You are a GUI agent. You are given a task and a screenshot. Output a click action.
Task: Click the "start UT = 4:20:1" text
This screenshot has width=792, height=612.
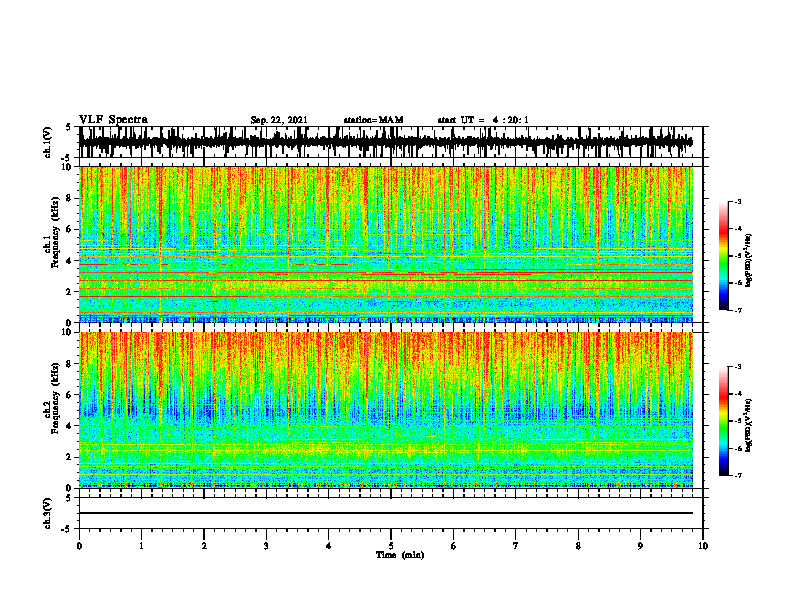483,120
